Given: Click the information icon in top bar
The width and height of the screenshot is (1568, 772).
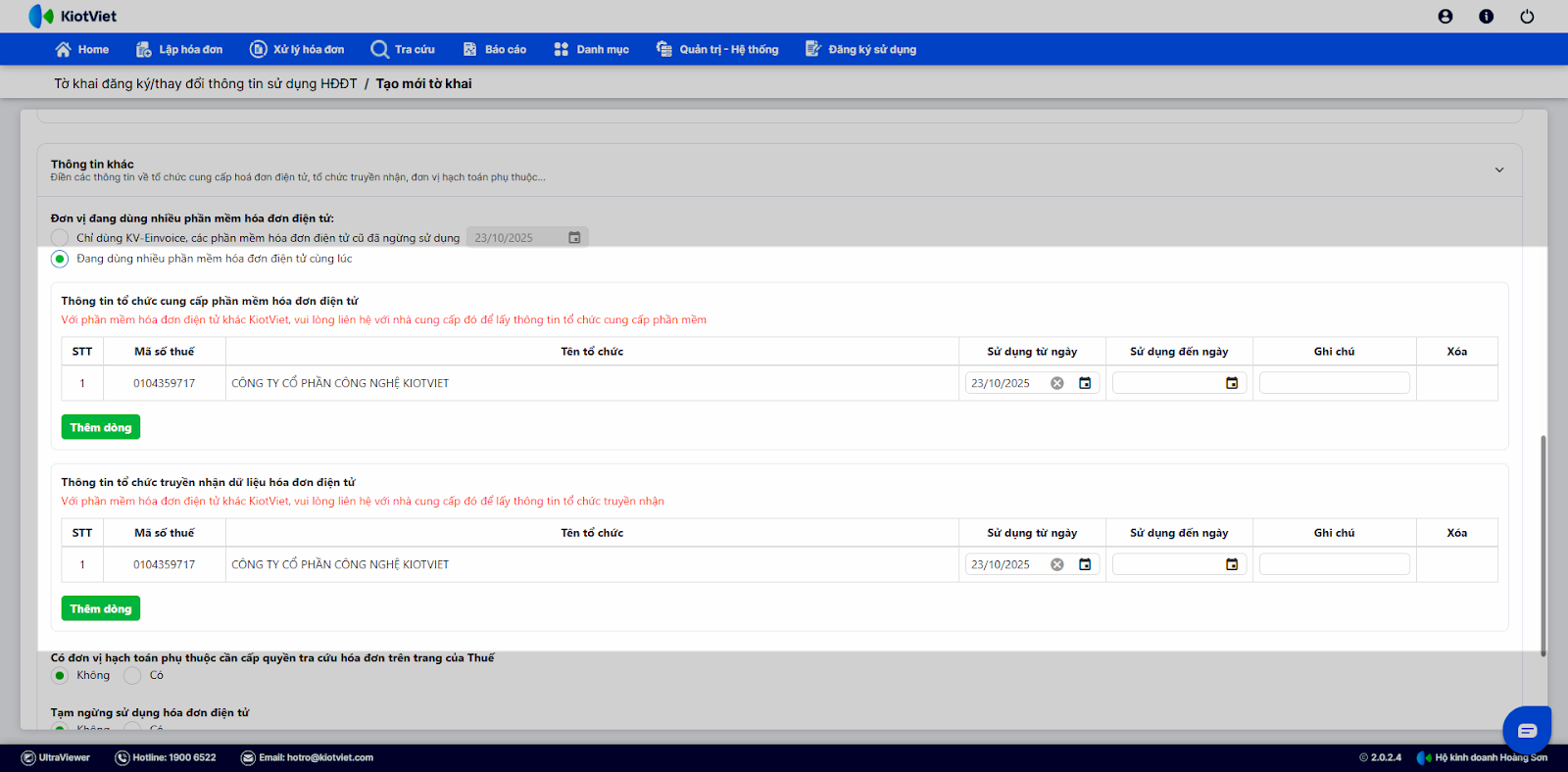Looking at the screenshot, I should point(1487,17).
